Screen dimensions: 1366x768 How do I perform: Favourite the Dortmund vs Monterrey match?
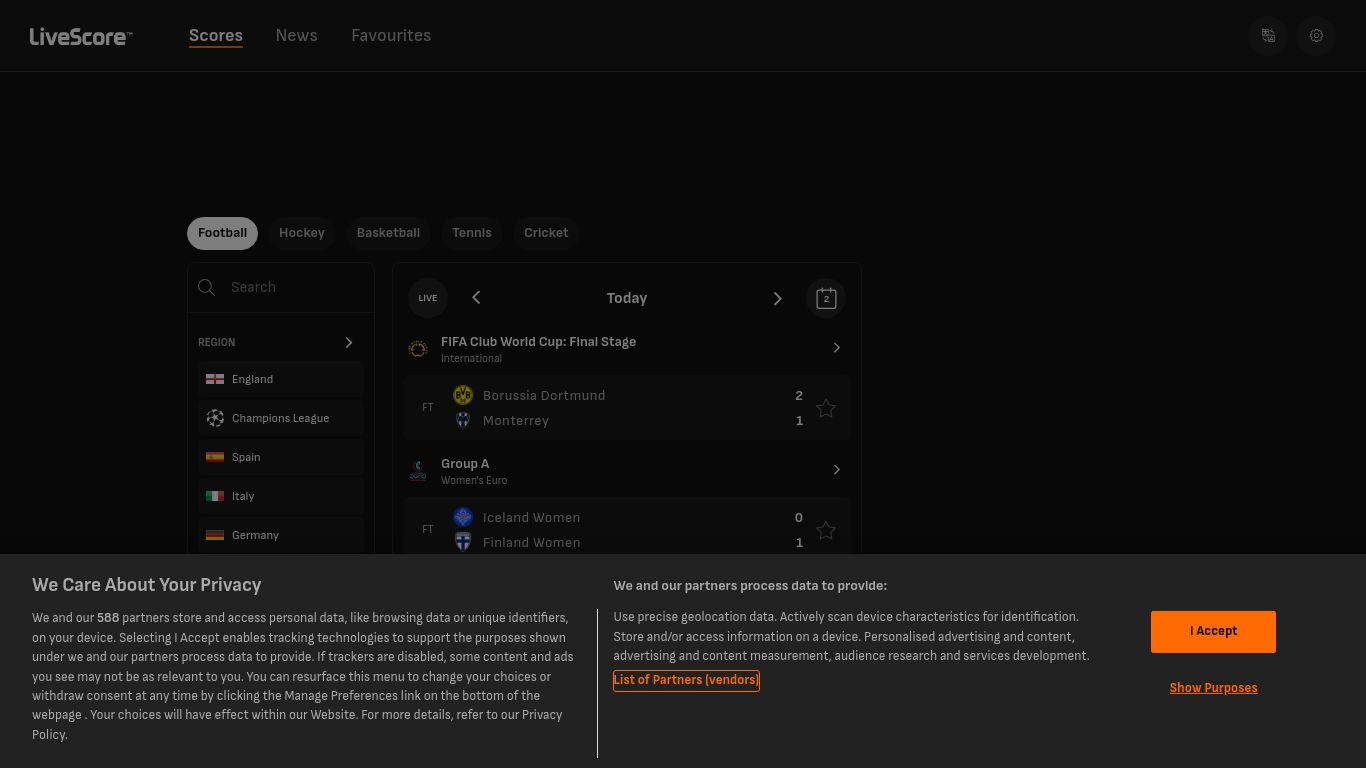826,408
